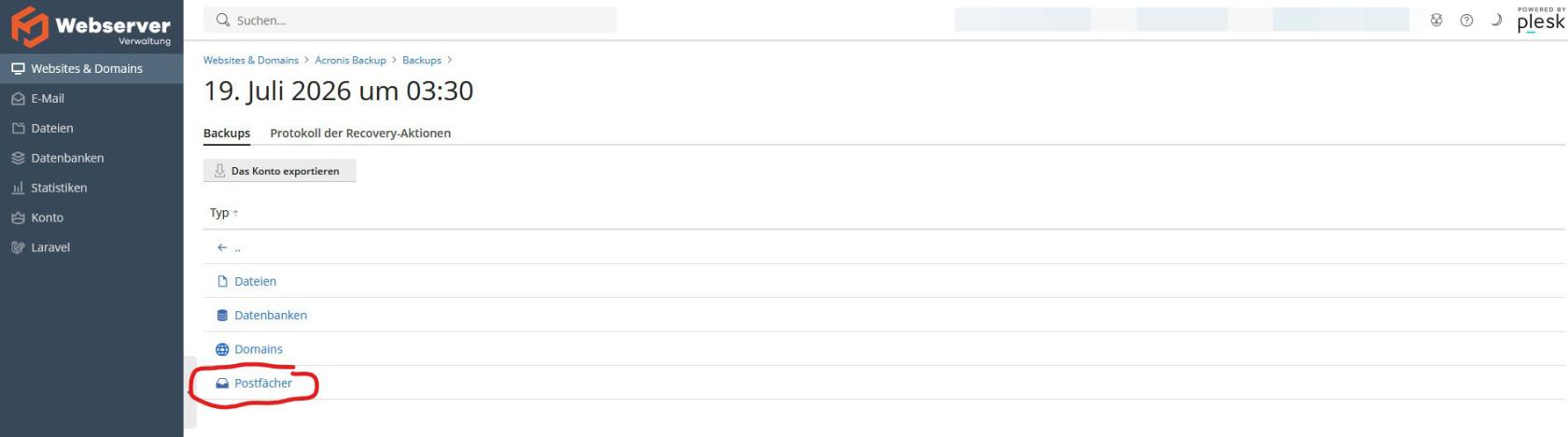Open help via the question mark icon
Screen dimensions: 1568x437
[1466, 21]
